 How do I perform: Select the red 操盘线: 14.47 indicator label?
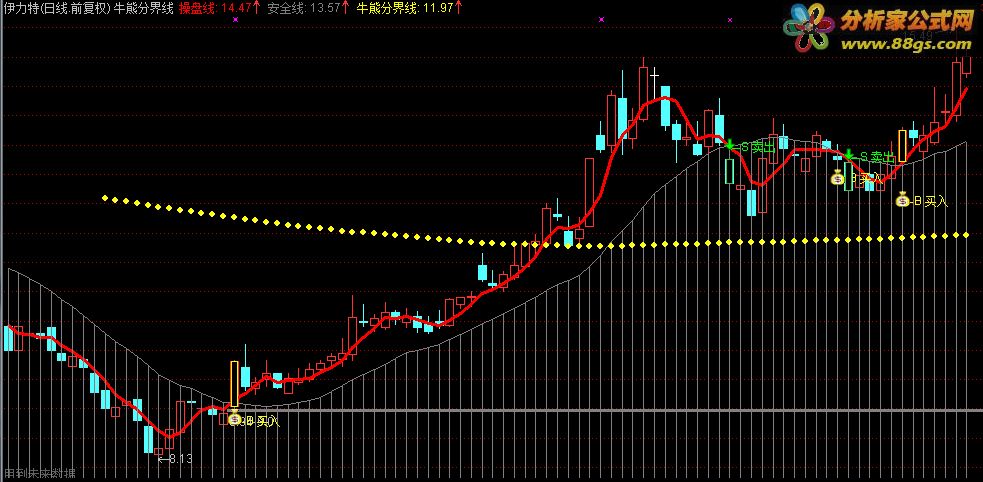click(x=214, y=8)
